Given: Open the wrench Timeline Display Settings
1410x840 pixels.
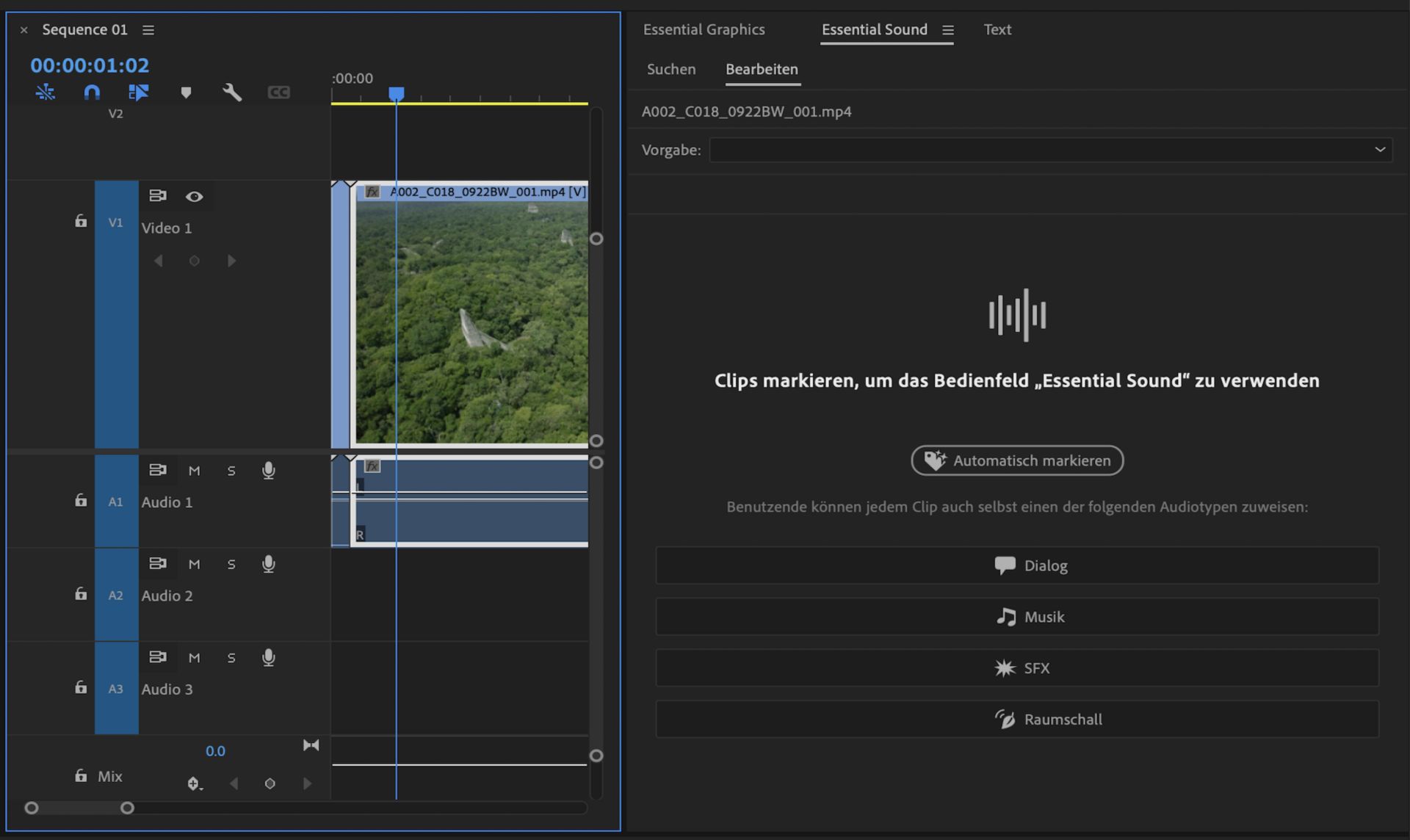Looking at the screenshot, I should point(232,93).
